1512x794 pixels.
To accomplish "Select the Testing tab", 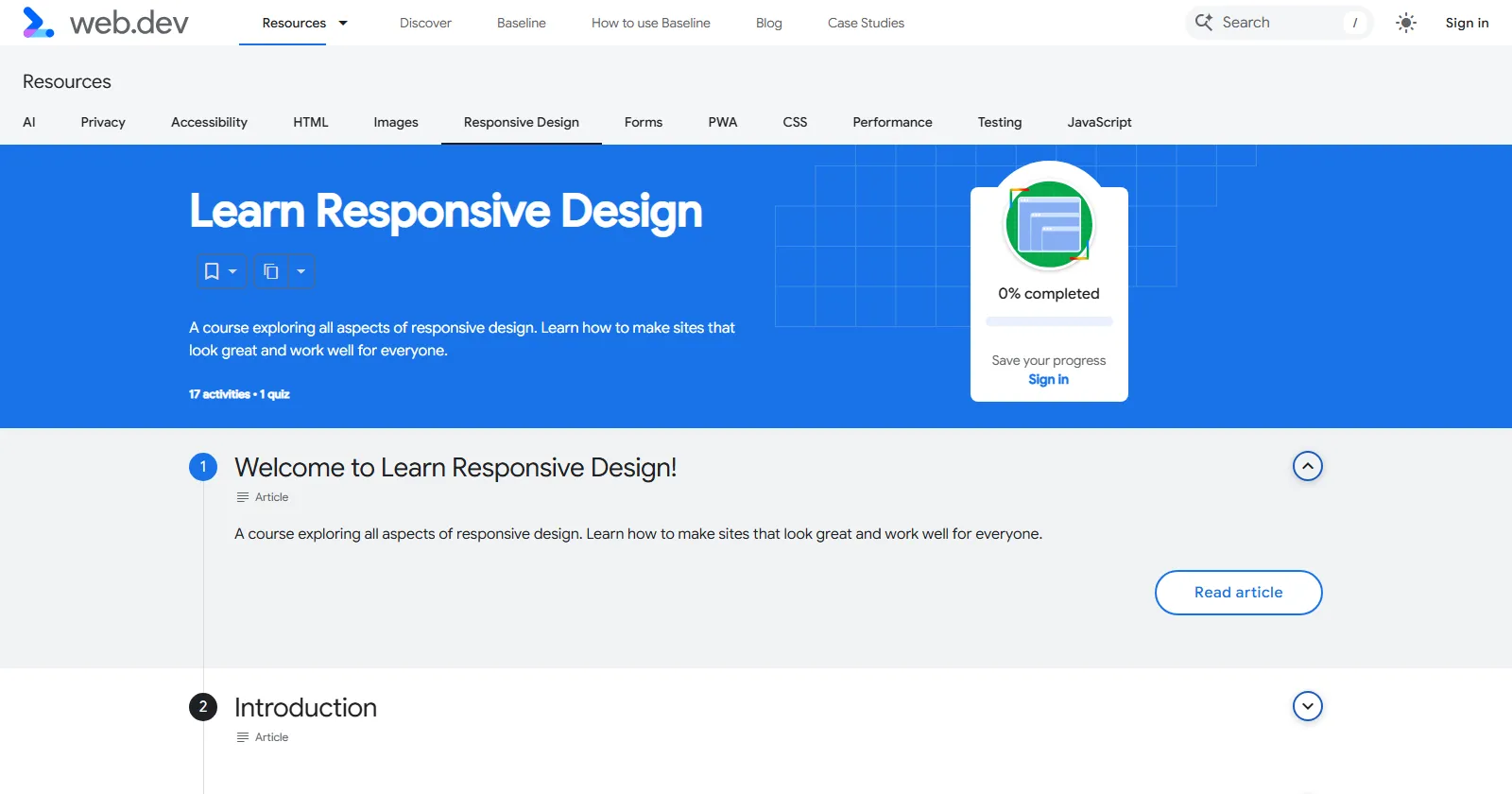I will click(1000, 122).
